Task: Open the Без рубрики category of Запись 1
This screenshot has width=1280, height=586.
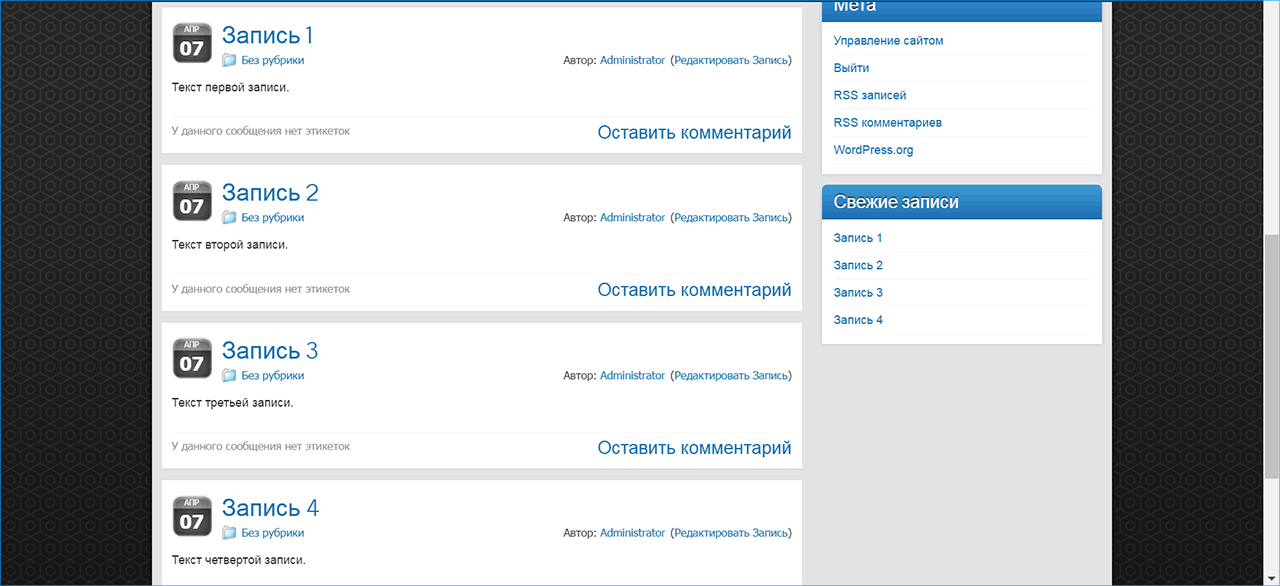Action: coord(273,60)
